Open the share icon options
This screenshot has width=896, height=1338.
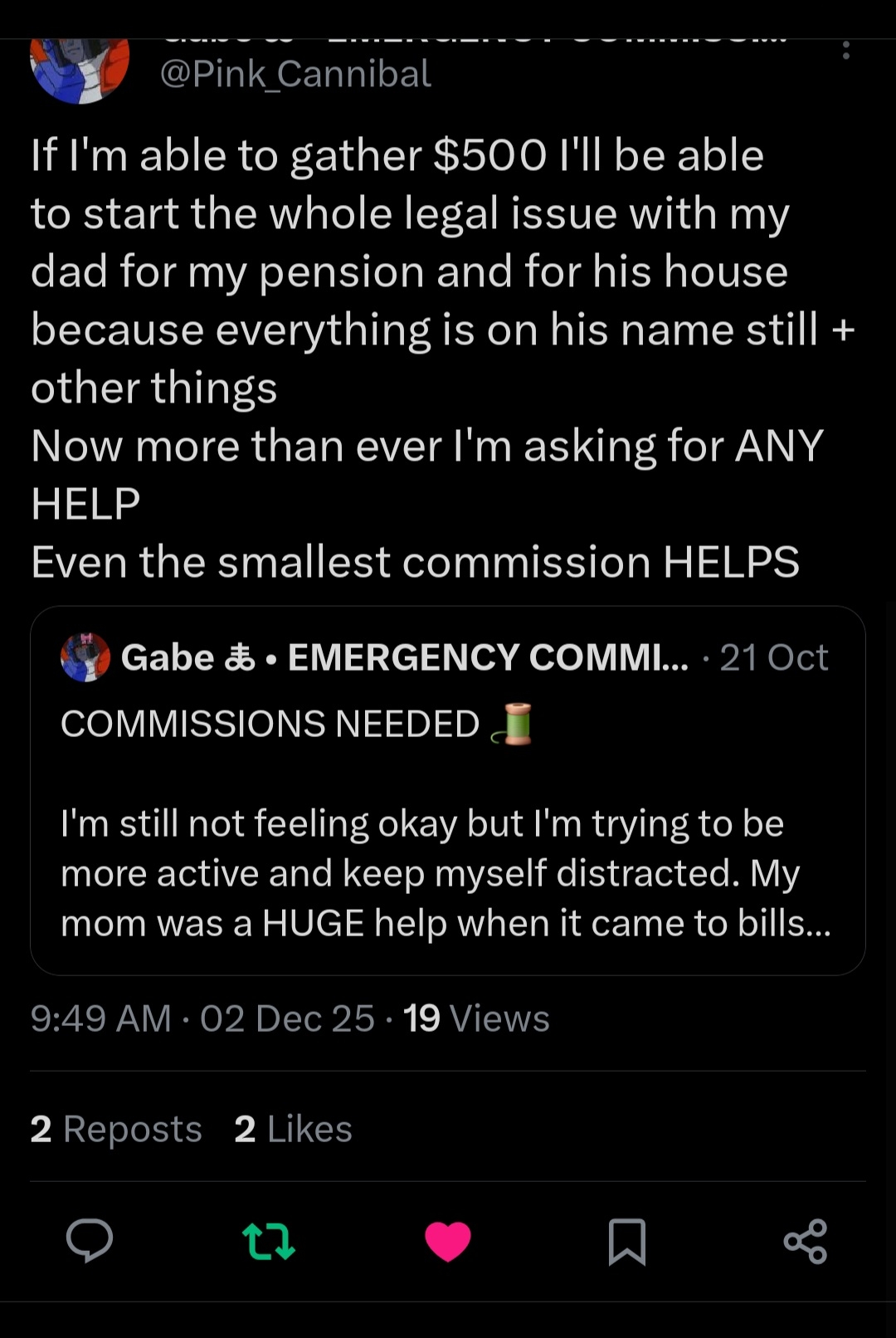click(806, 1242)
